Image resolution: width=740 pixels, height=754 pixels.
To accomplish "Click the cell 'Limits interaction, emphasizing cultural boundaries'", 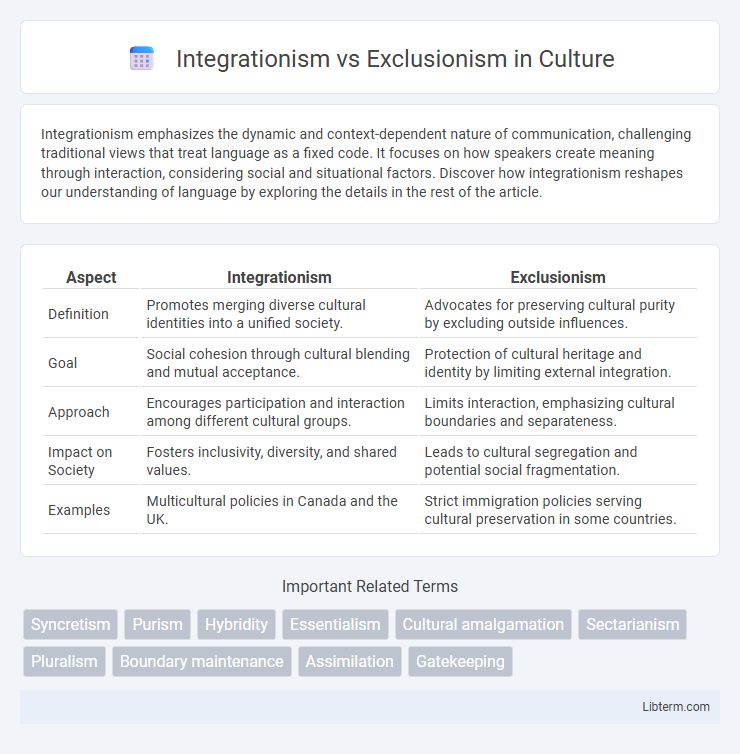I will coord(558,412).
